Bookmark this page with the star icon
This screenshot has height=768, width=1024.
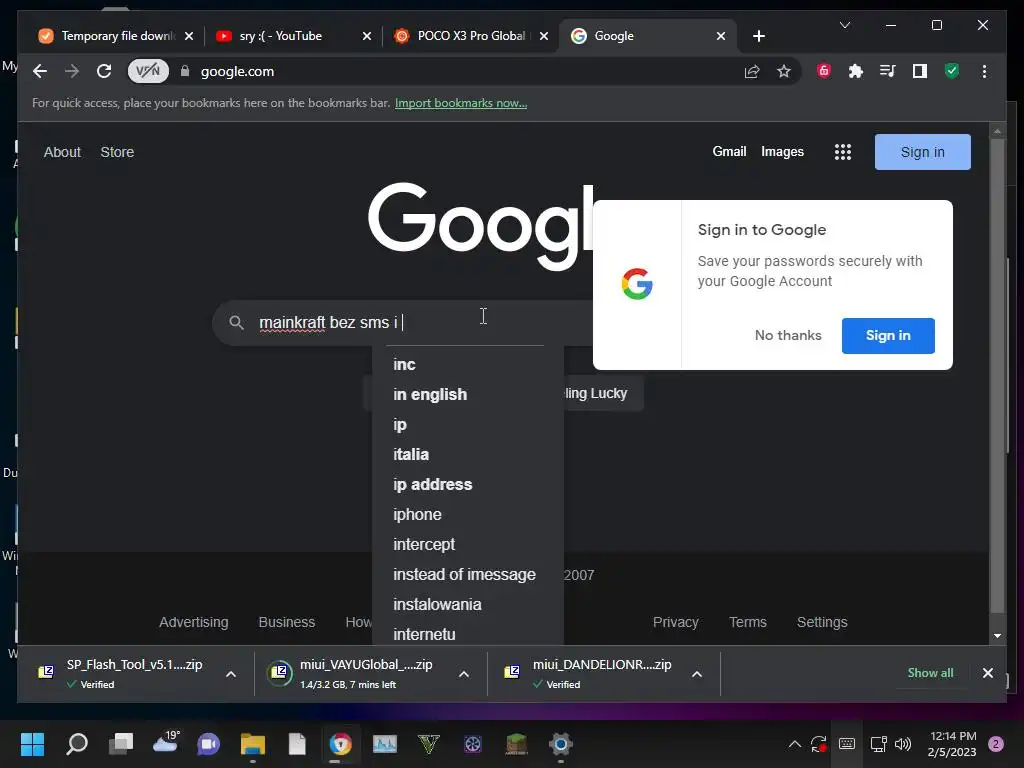[784, 71]
